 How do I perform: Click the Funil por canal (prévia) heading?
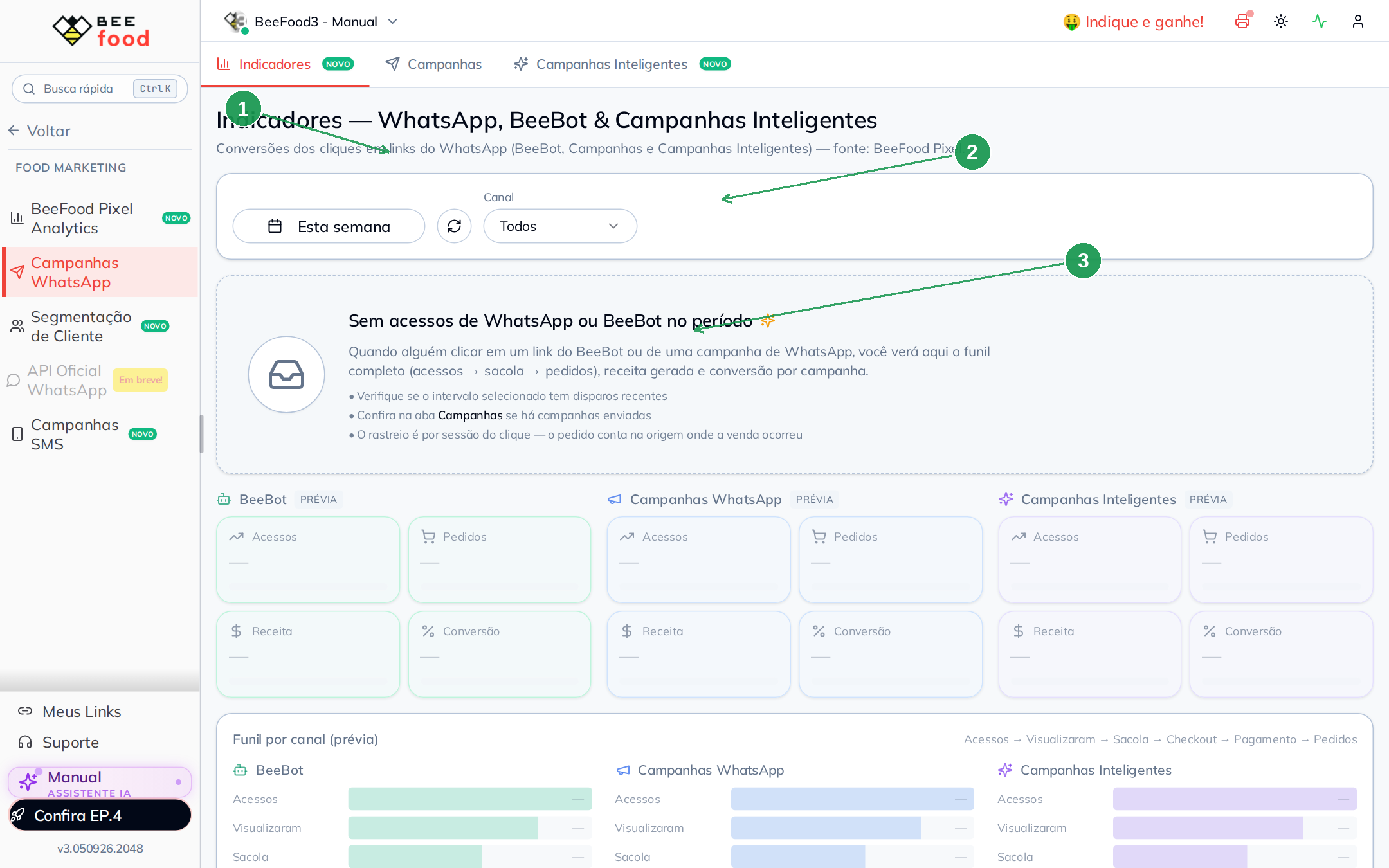pos(305,739)
